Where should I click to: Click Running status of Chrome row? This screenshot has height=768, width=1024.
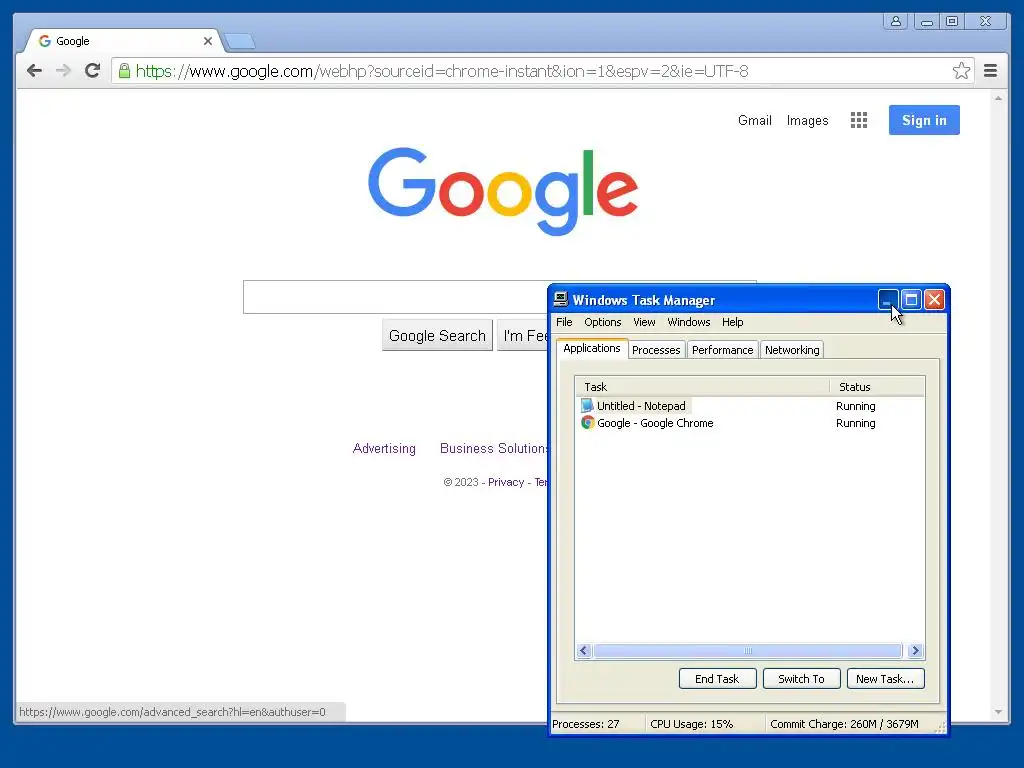pos(856,423)
